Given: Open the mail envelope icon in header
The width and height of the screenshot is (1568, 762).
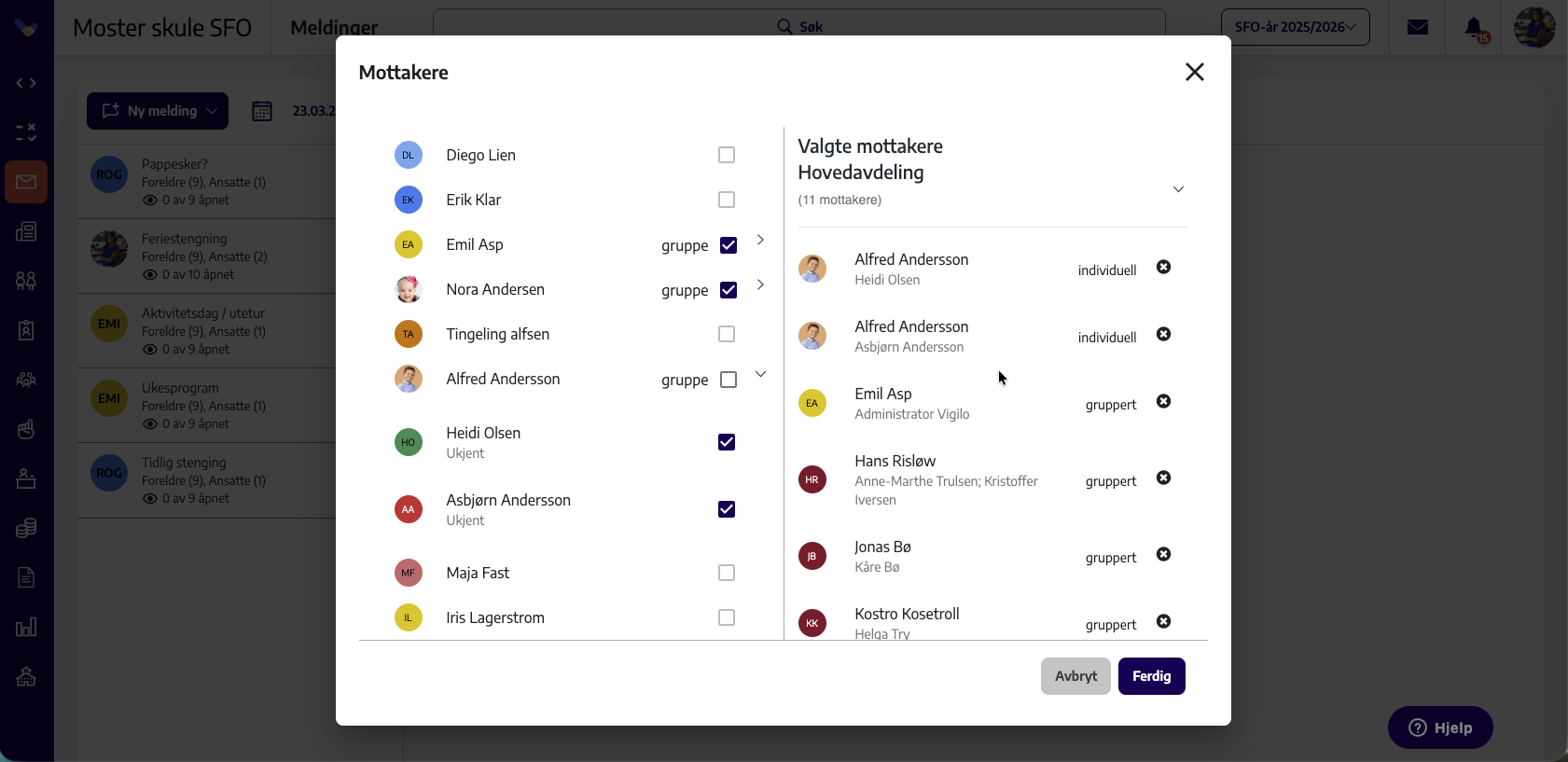Looking at the screenshot, I should [1418, 27].
